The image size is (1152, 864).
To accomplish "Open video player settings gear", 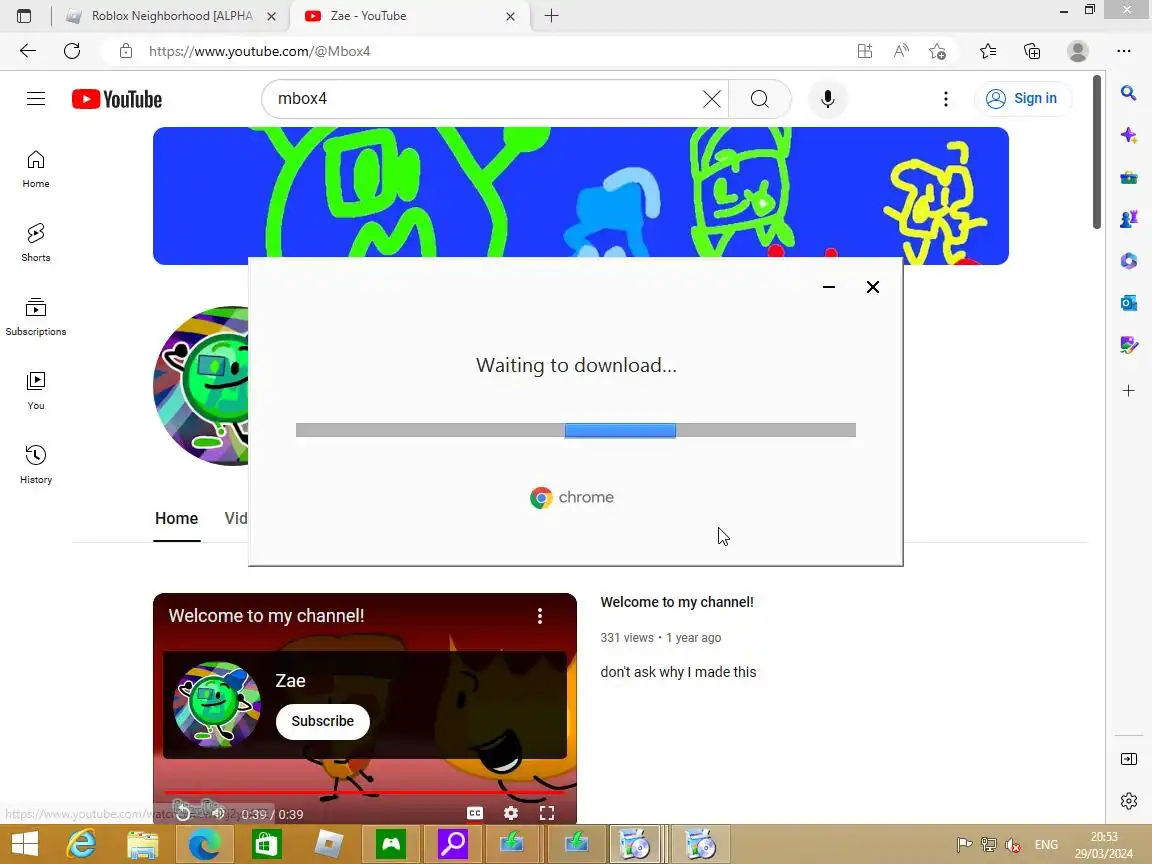I will [511, 813].
